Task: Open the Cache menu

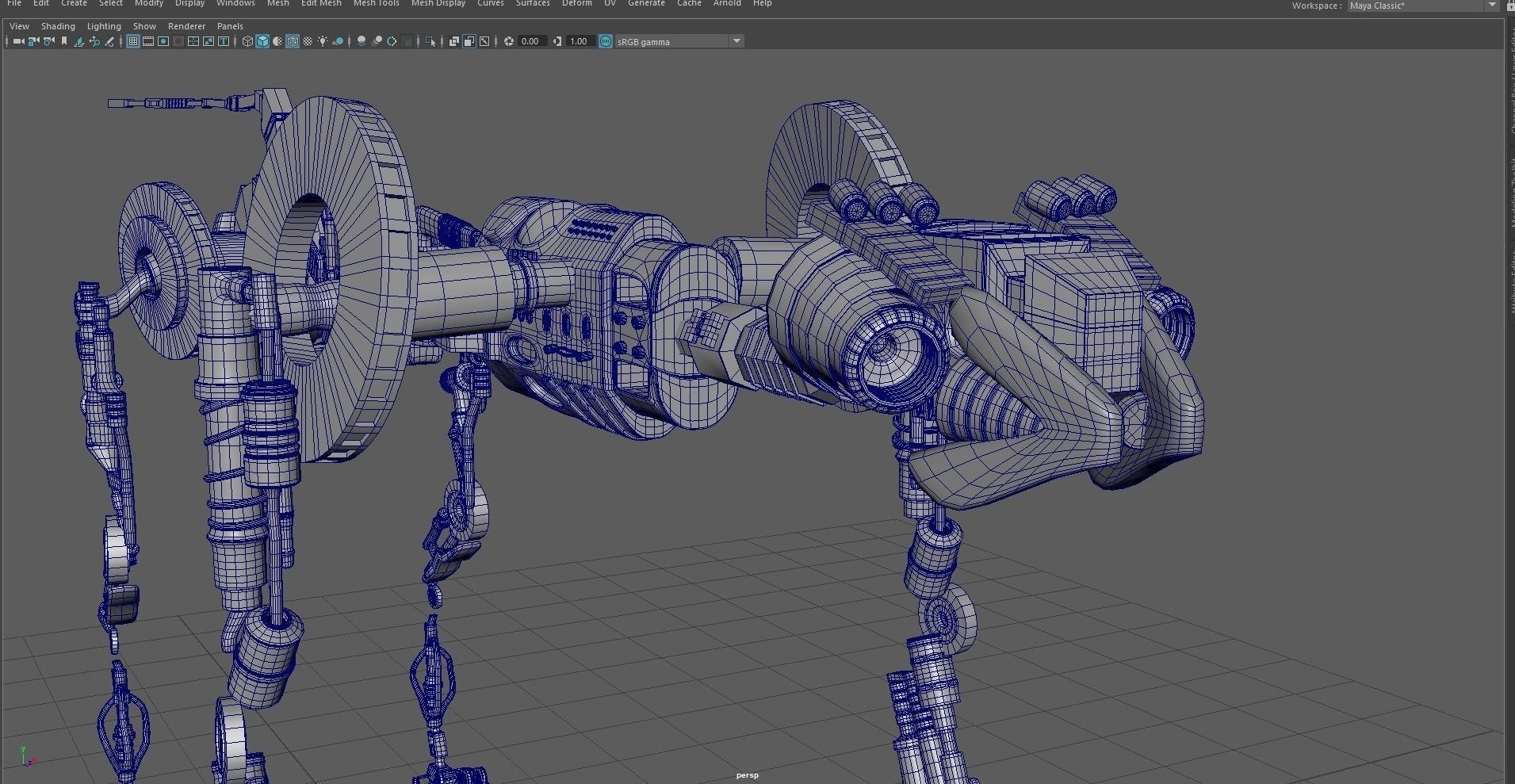Action: (x=689, y=3)
